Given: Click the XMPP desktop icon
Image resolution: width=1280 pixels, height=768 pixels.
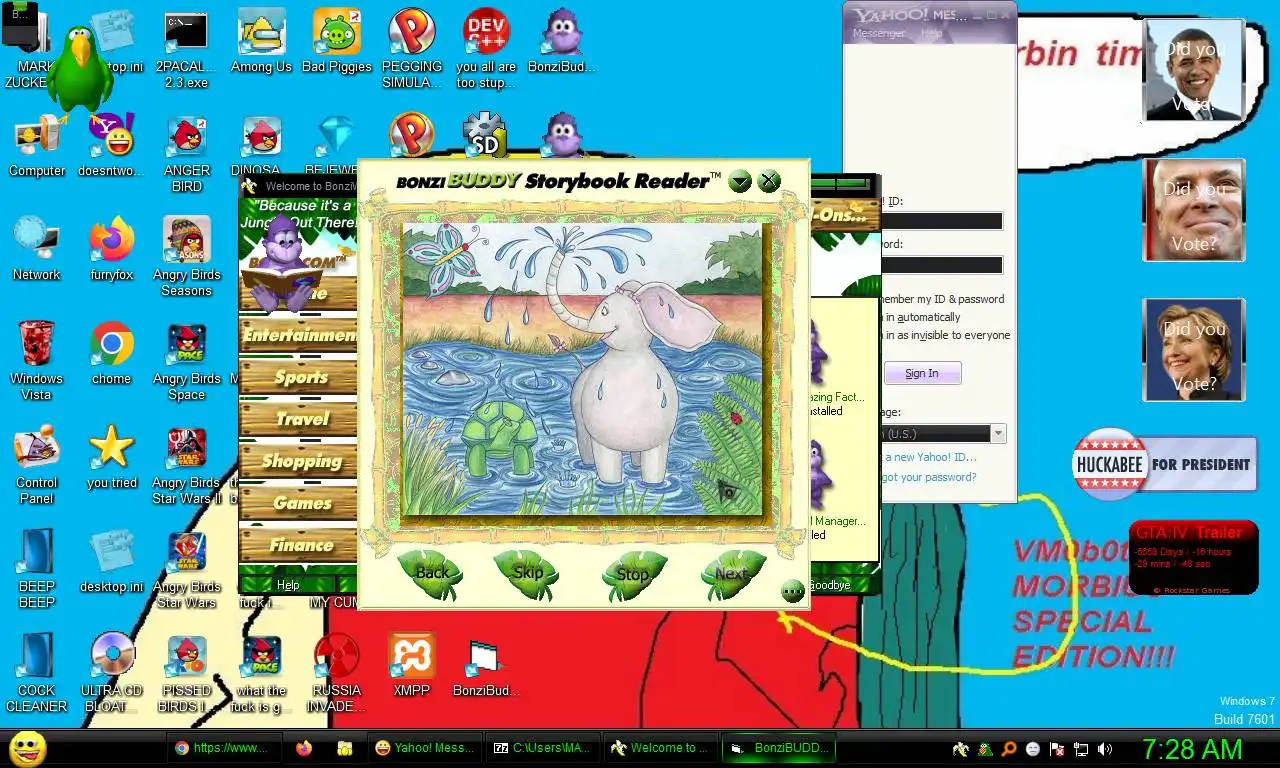Looking at the screenshot, I should click(x=411, y=666).
